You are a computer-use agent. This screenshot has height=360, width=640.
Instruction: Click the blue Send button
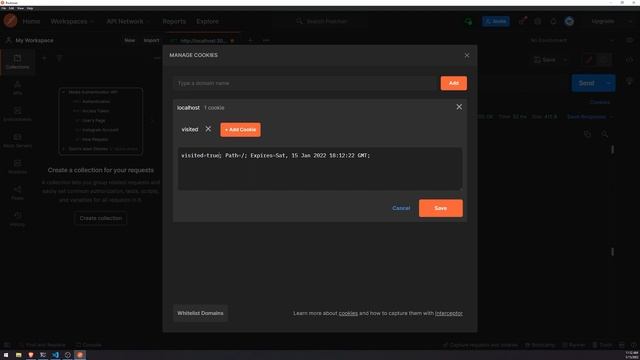586,83
